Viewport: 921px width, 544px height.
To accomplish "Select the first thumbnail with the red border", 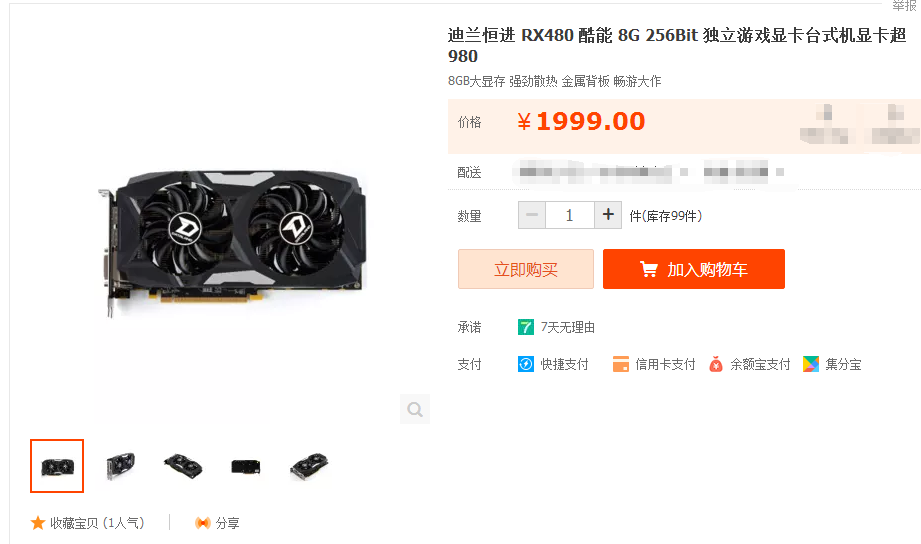I will (57, 466).
